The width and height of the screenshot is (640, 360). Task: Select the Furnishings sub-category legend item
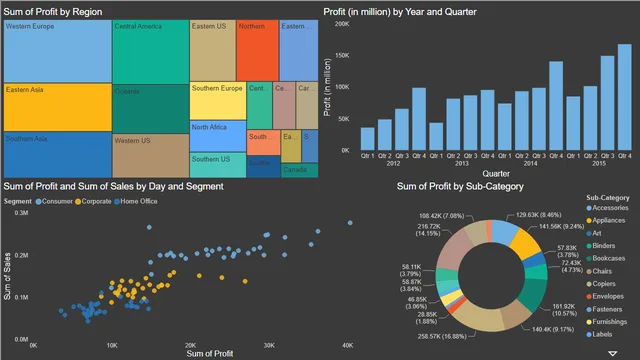coord(607,322)
